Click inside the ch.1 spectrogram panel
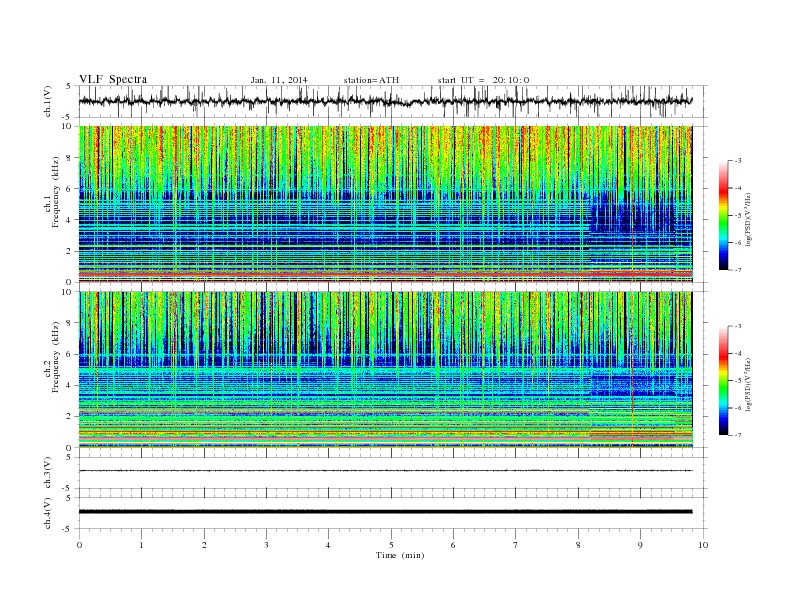Image resolution: width=792 pixels, height=612 pixels. [x=385, y=204]
